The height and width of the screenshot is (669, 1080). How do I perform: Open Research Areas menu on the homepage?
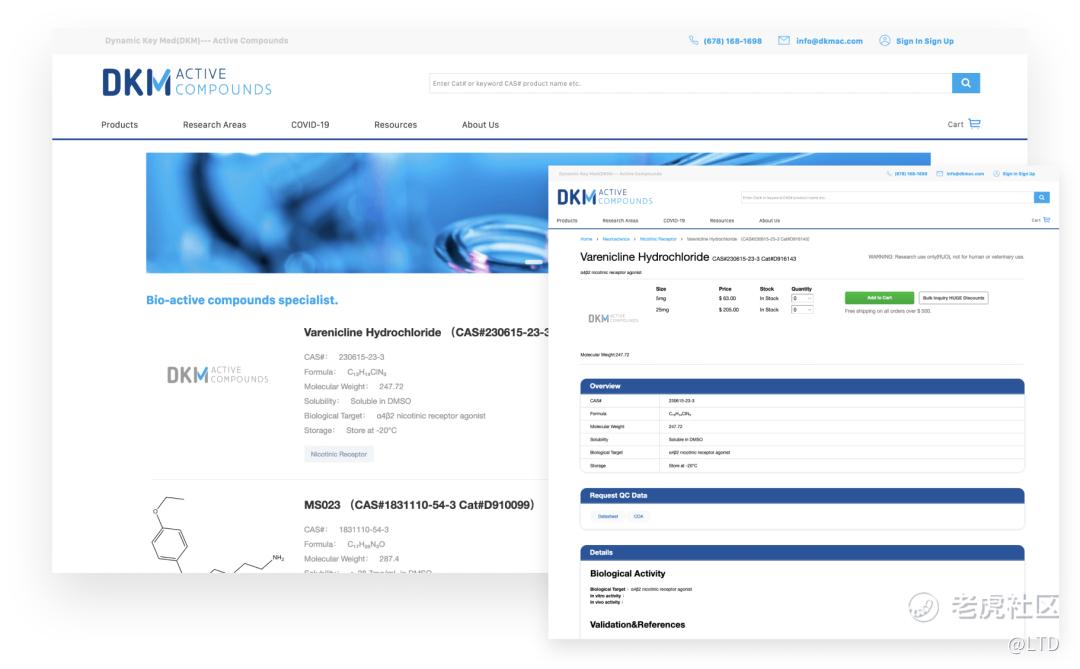pos(214,125)
